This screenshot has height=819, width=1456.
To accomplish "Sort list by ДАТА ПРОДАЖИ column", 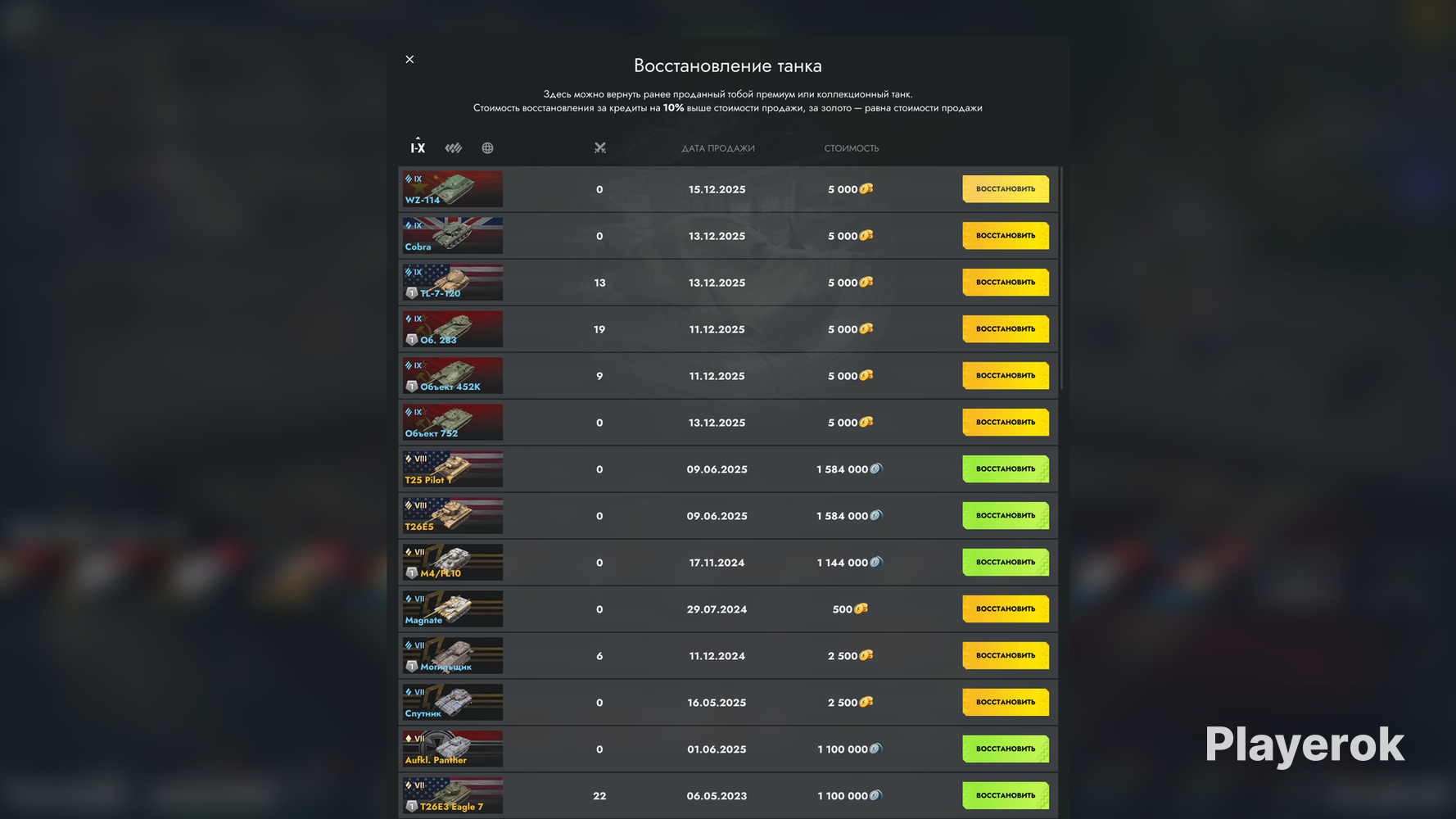I will pos(718,148).
